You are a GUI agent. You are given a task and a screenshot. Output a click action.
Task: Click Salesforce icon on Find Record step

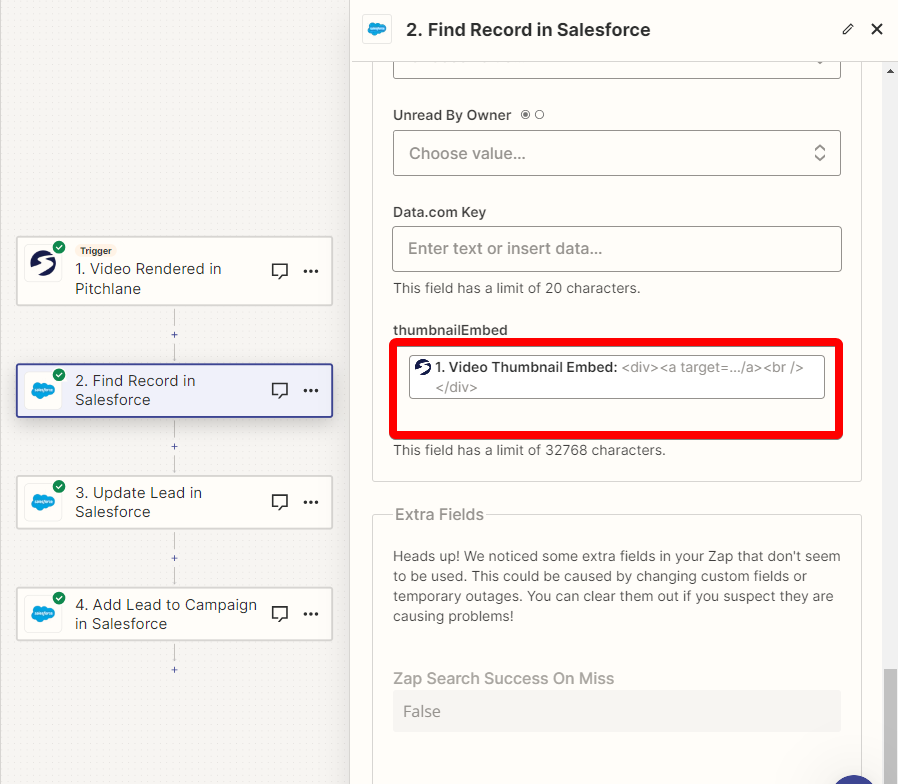44,391
